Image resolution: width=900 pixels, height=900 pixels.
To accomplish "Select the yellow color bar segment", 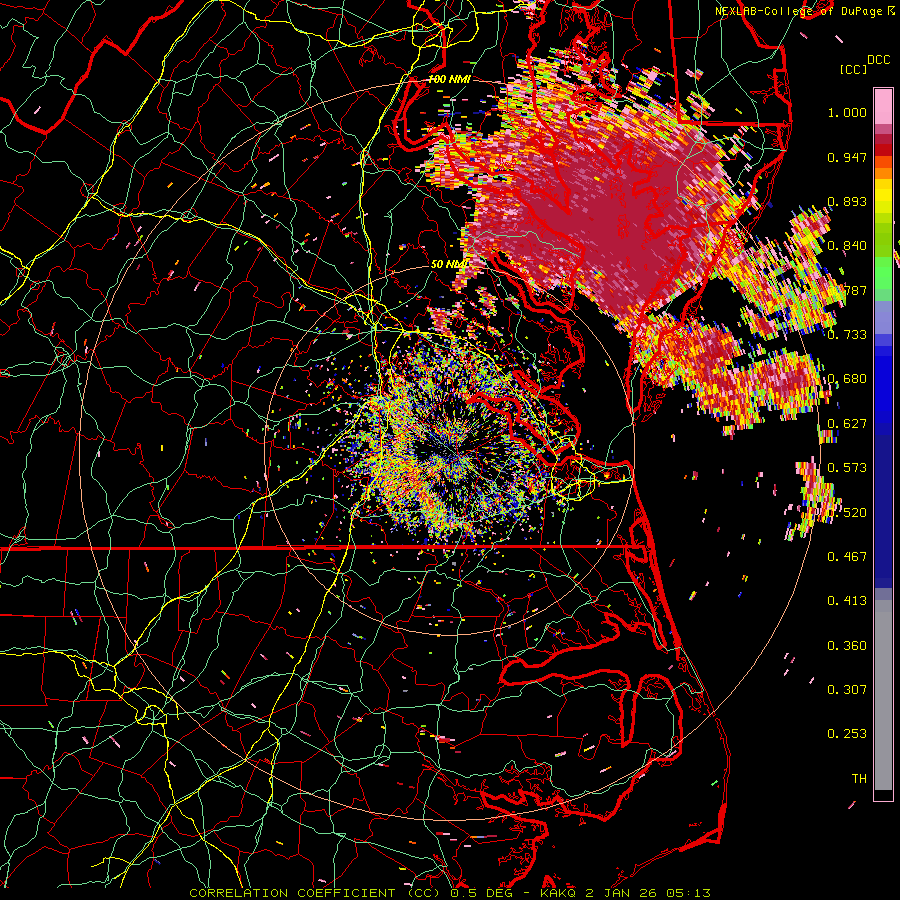I will coord(883,196).
